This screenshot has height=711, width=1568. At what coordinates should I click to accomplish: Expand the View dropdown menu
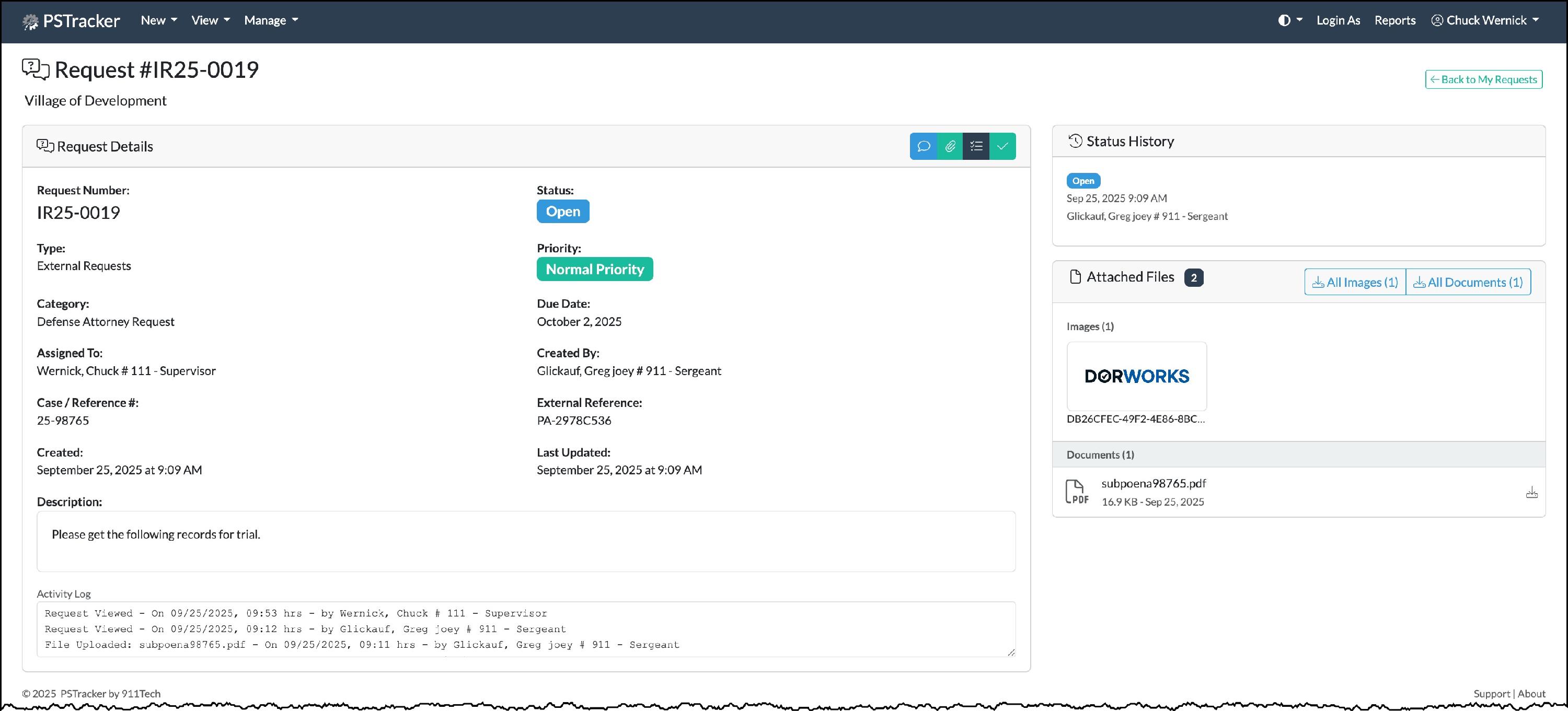point(211,20)
